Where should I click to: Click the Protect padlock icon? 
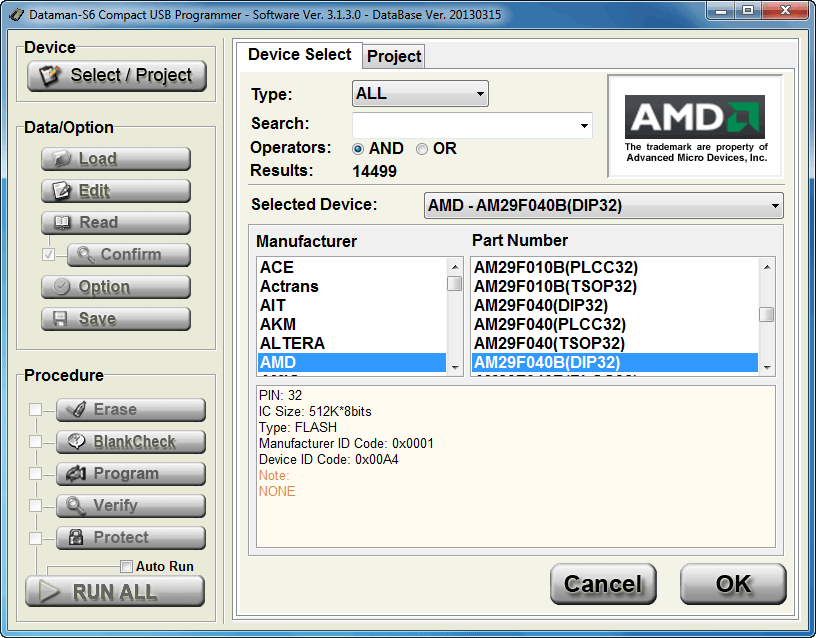(76, 538)
